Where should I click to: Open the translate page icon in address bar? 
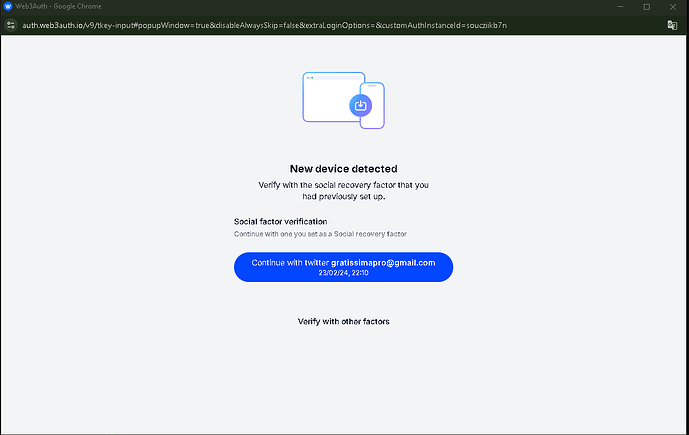tap(672, 25)
